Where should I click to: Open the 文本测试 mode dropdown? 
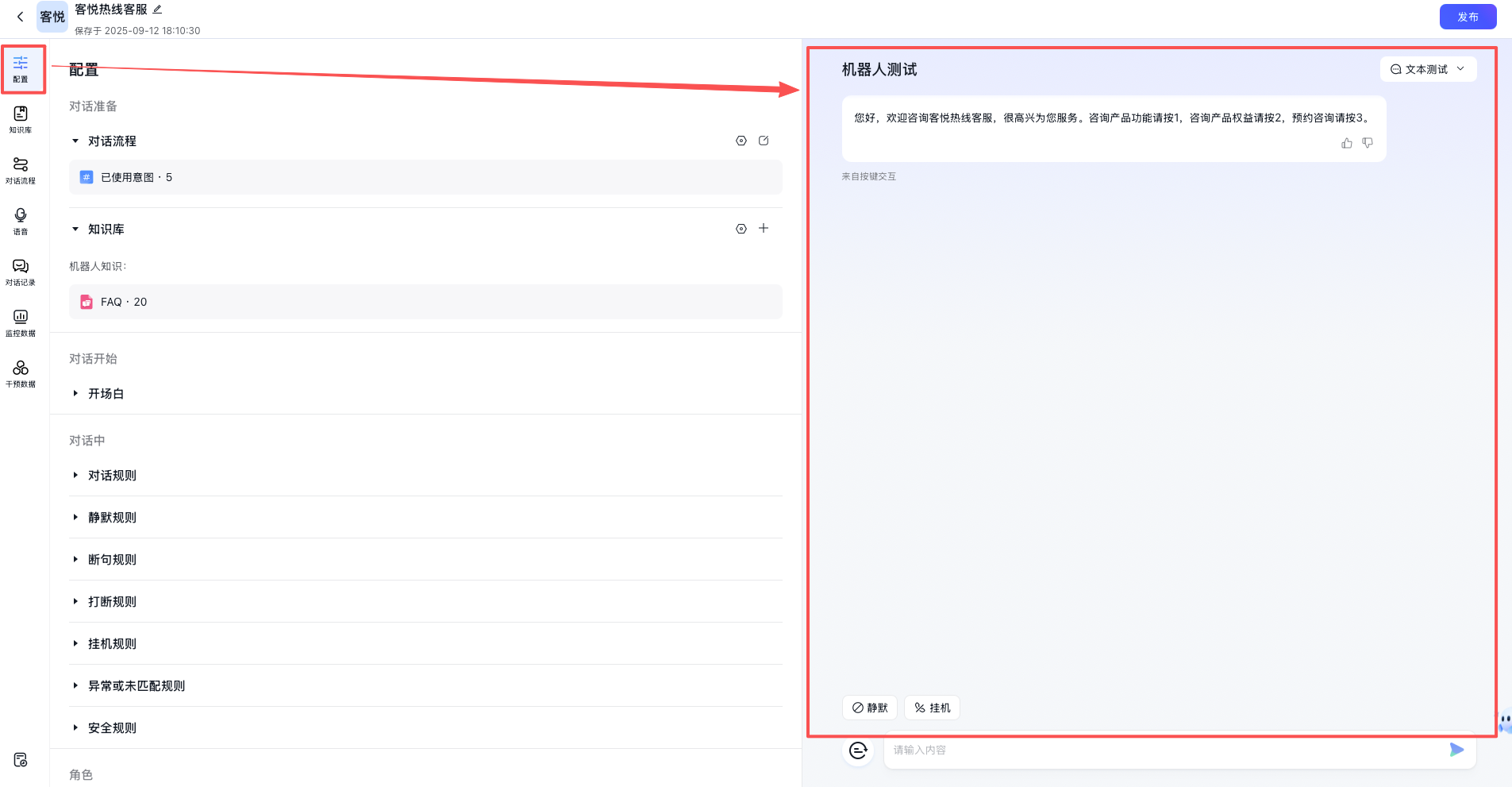1428,69
